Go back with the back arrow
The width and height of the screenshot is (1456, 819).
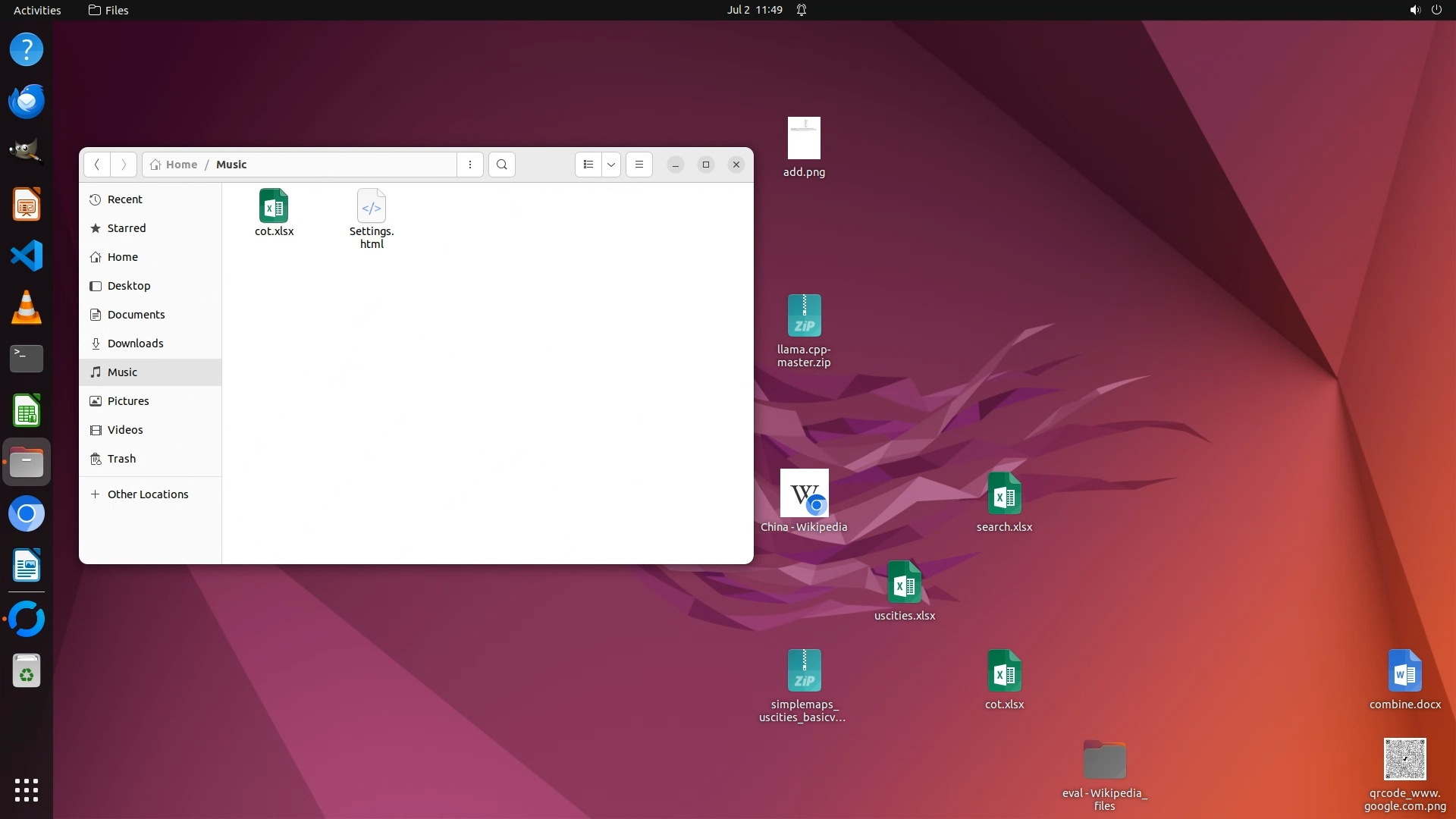click(97, 165)
